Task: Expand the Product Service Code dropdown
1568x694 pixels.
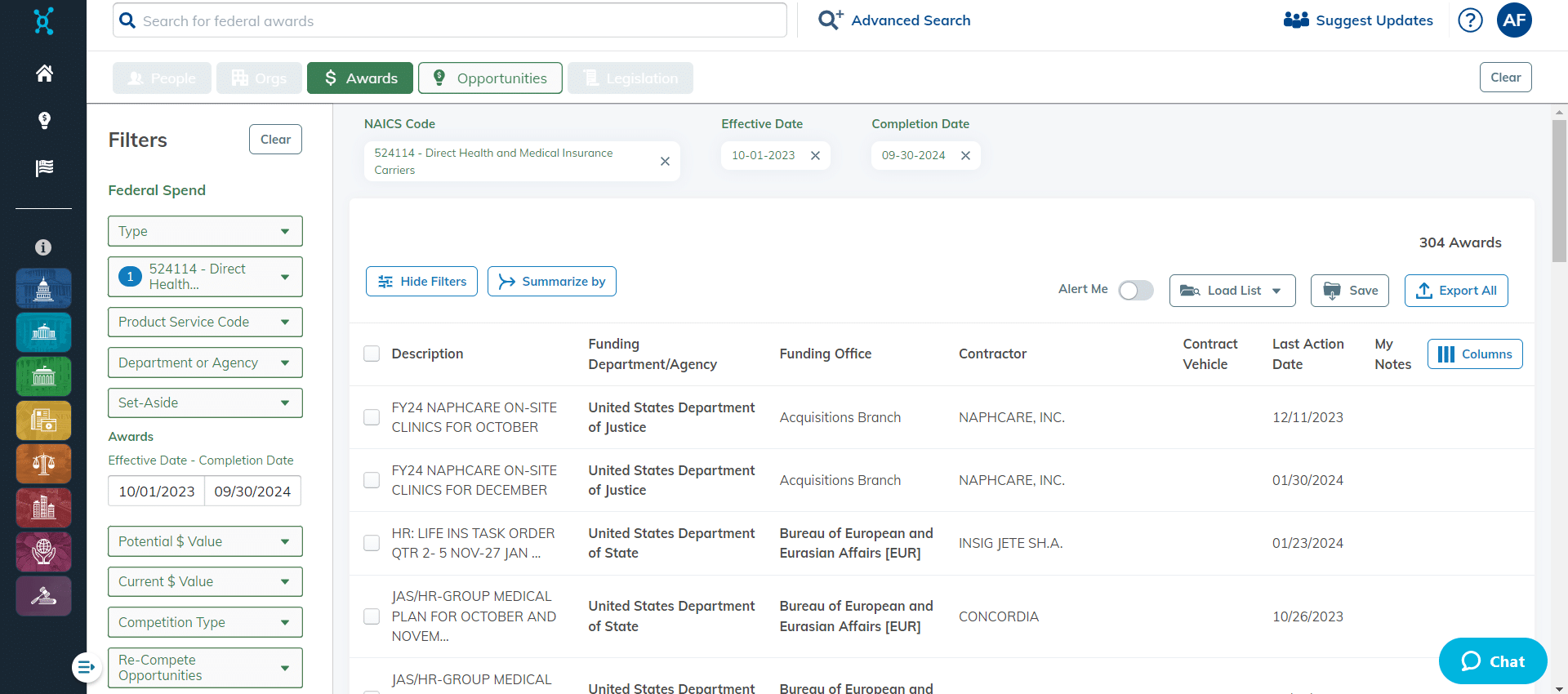Action: coord(205,322)
